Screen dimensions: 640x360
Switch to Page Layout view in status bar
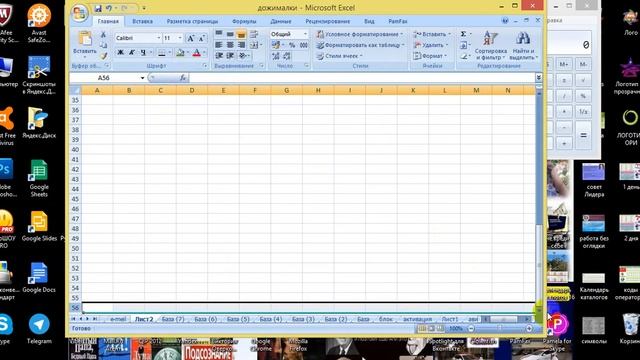point(431,329)
